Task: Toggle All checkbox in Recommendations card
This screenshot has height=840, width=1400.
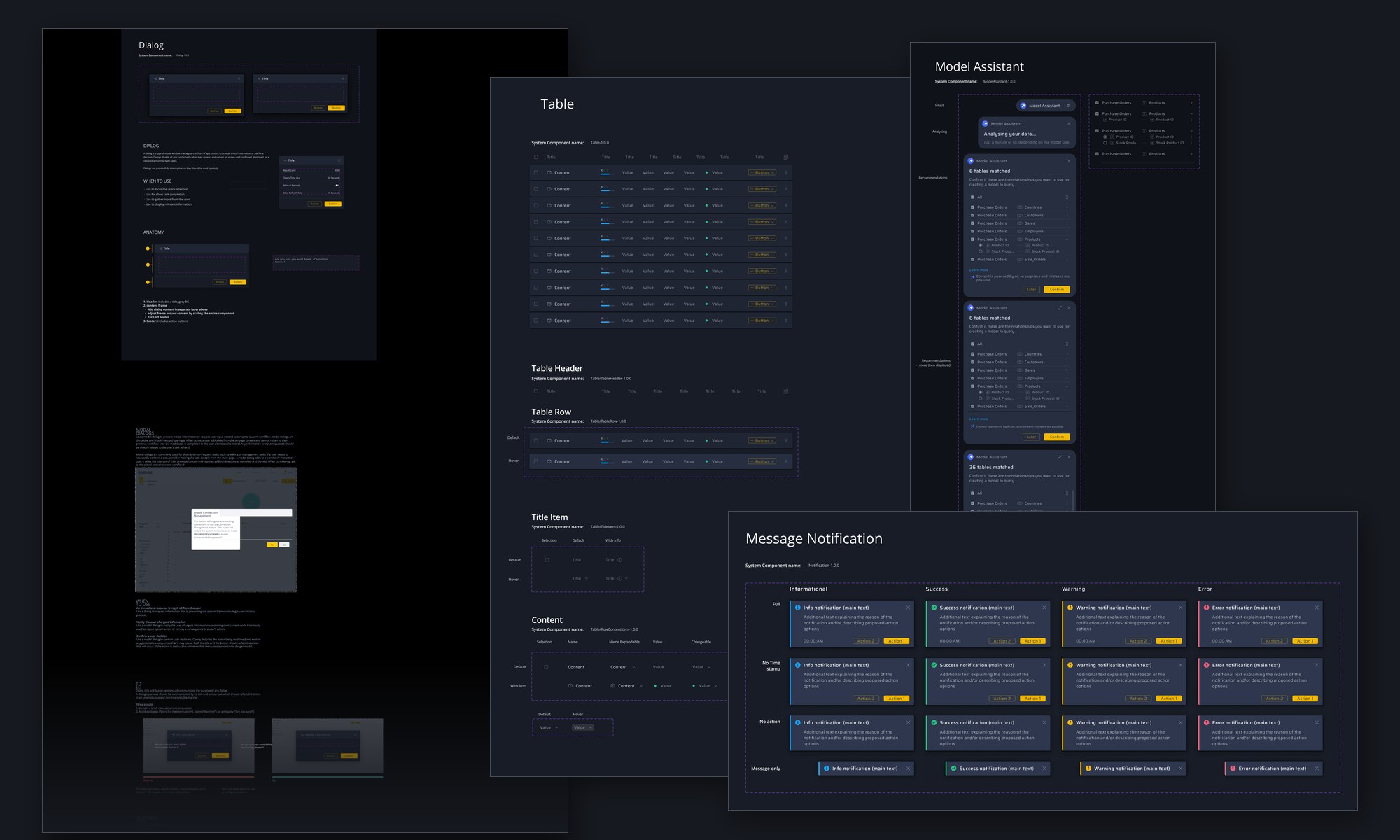Action: [x=972, y=197]
